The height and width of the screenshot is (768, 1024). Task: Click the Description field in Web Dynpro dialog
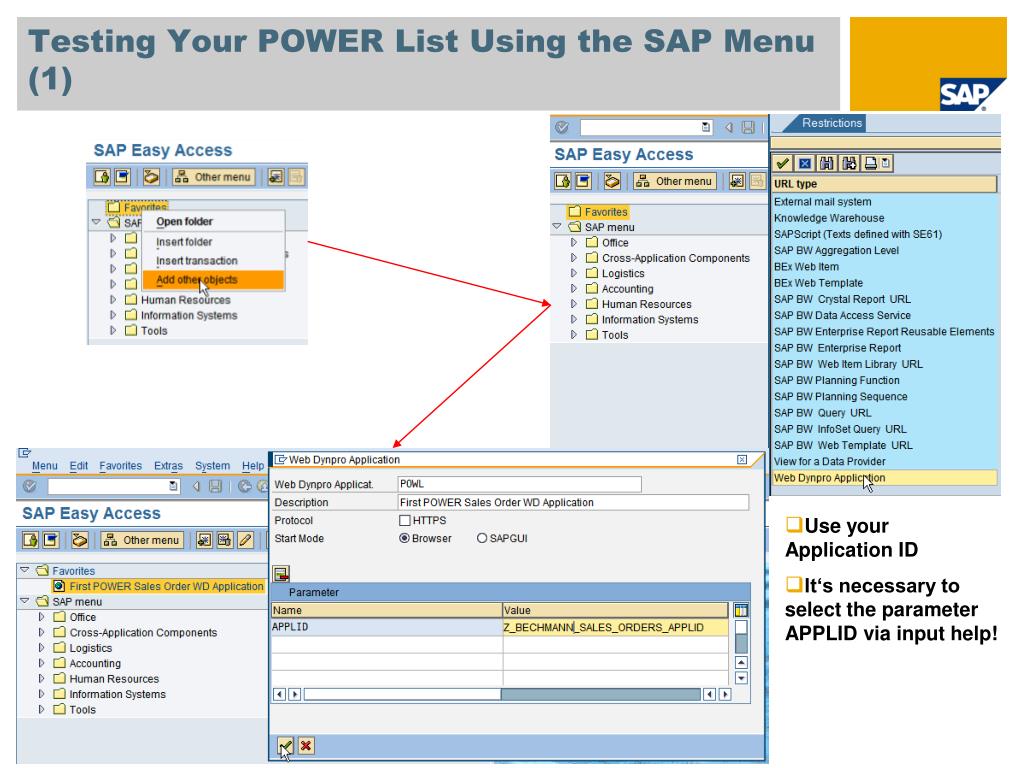tap(573, 502)
